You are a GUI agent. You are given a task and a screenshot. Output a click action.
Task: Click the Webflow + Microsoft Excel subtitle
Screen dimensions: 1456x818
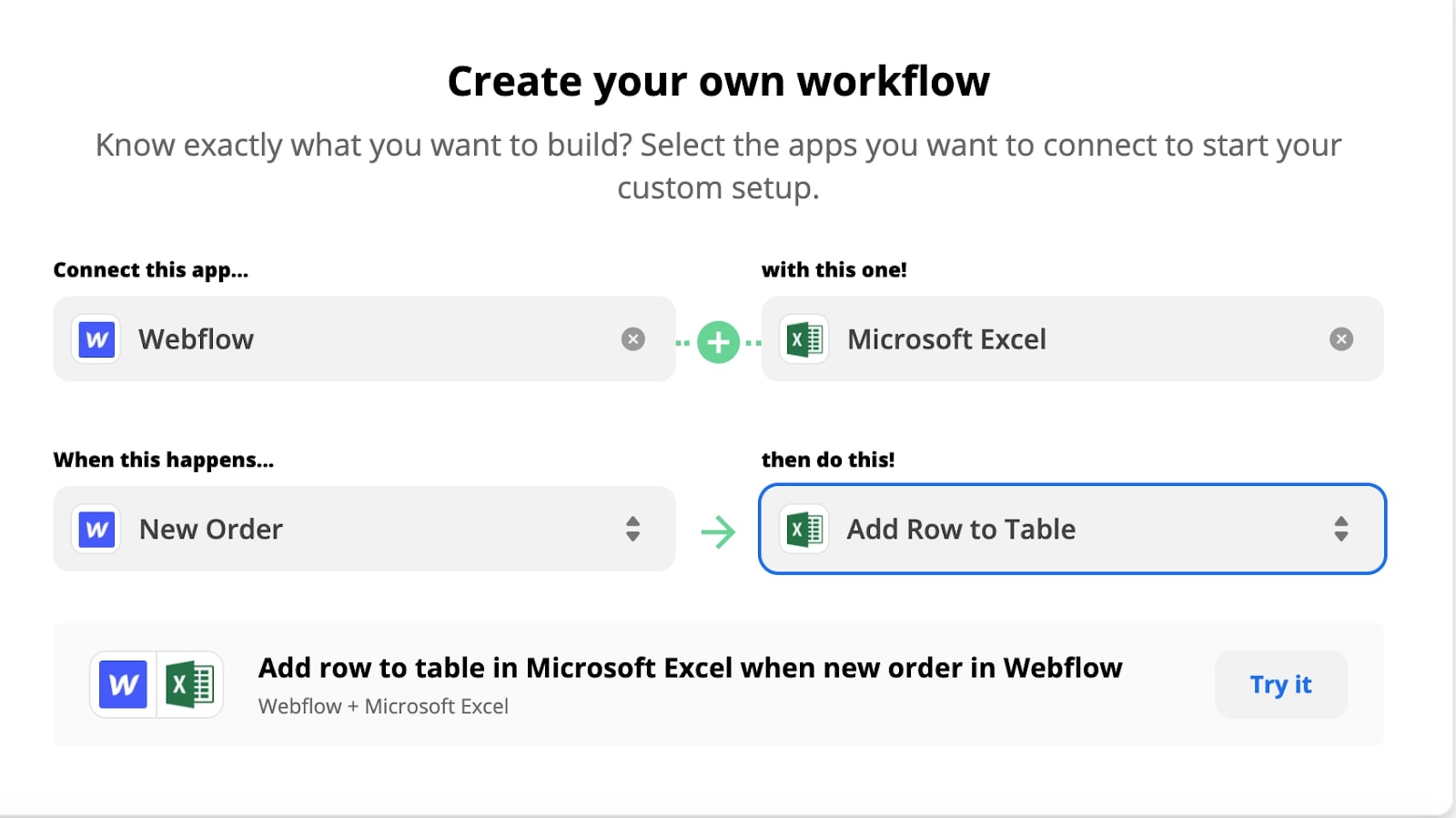[383, 706]
